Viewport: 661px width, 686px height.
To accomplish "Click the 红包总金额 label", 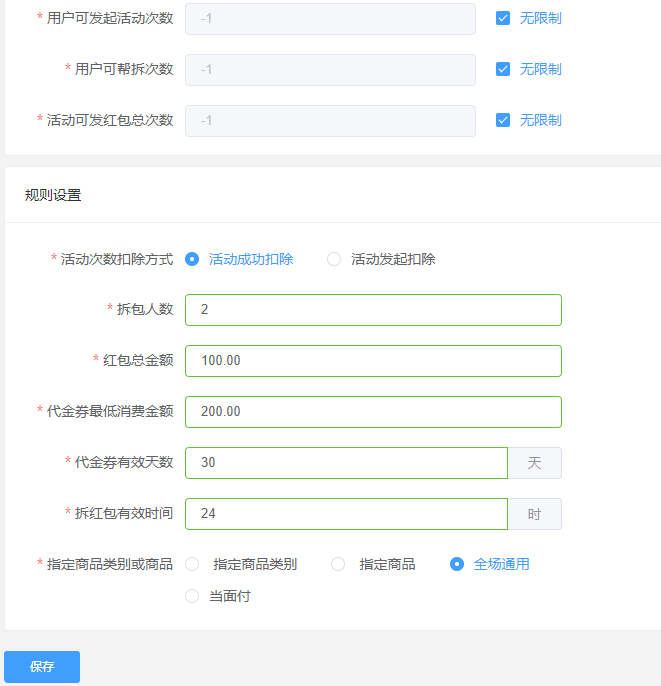I will pos(138,360).
